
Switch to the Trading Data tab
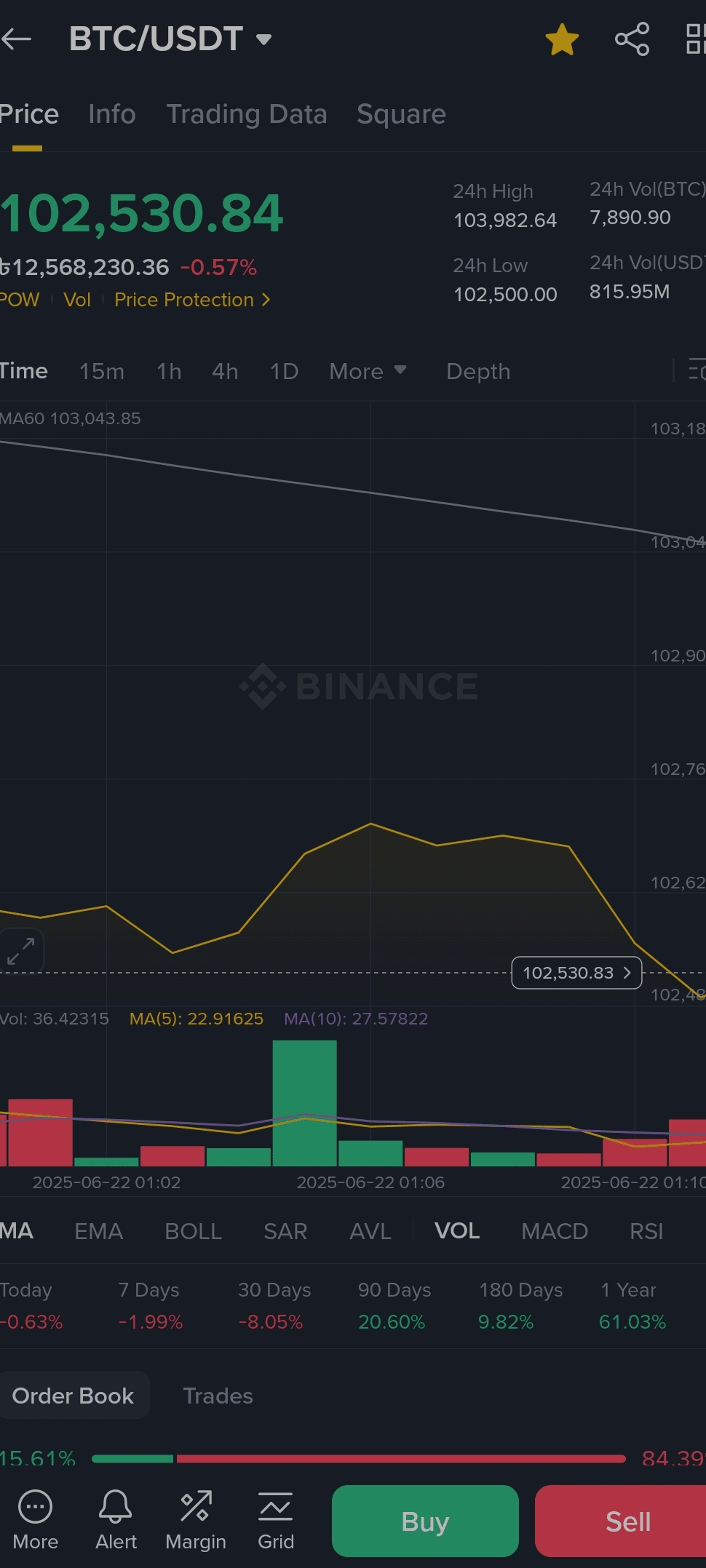click(247, 114)
